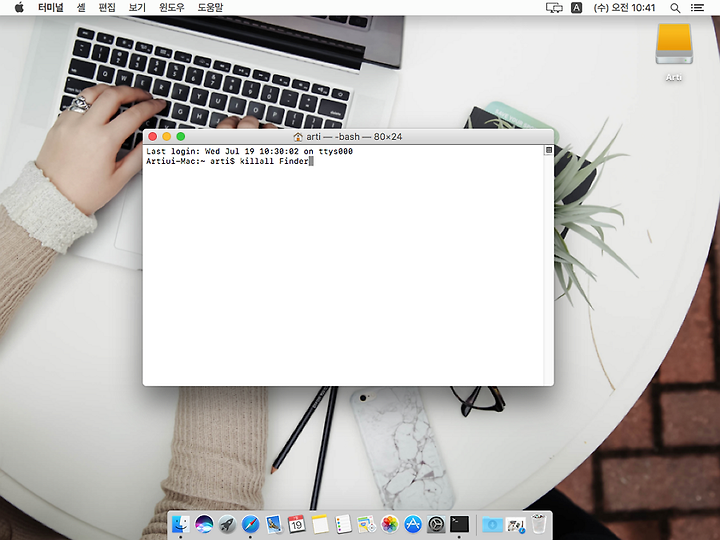This screenshot has height=540, width=720.
Task: Select the Arti drive icon on desktop
Action: point(674,45)
